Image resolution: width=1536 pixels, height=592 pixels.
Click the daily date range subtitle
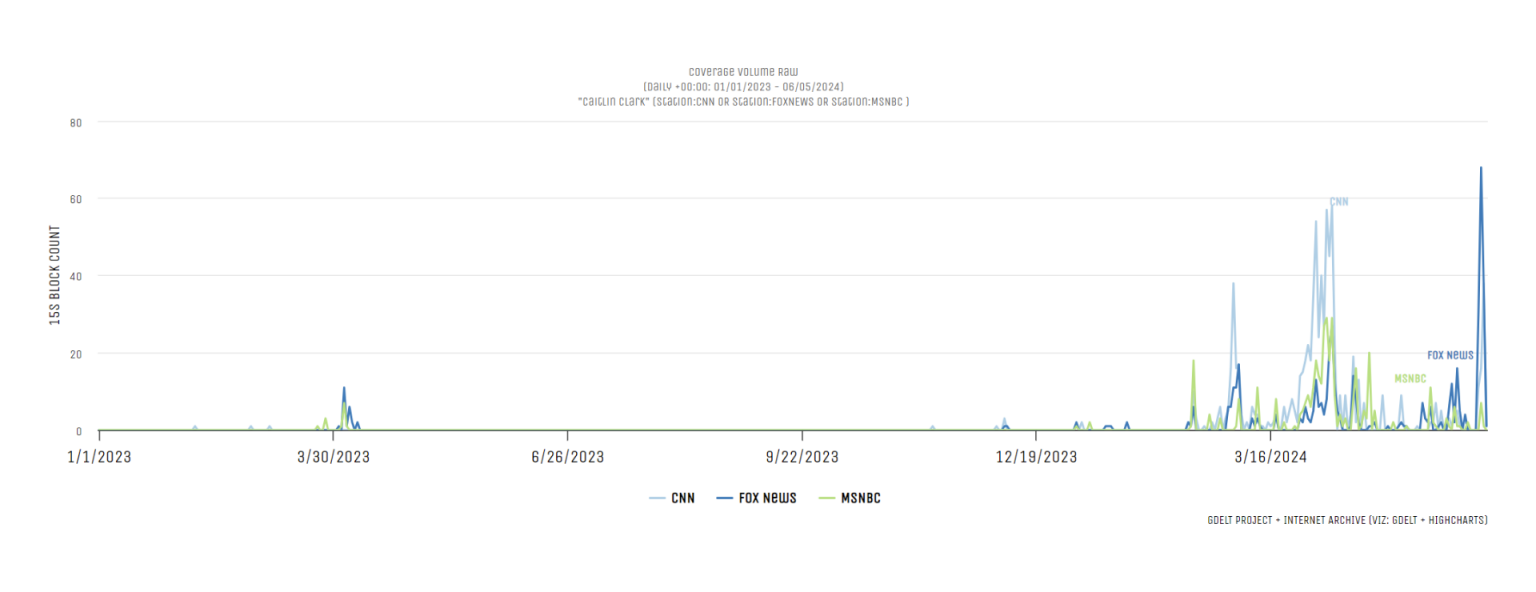tap(743, 87)
